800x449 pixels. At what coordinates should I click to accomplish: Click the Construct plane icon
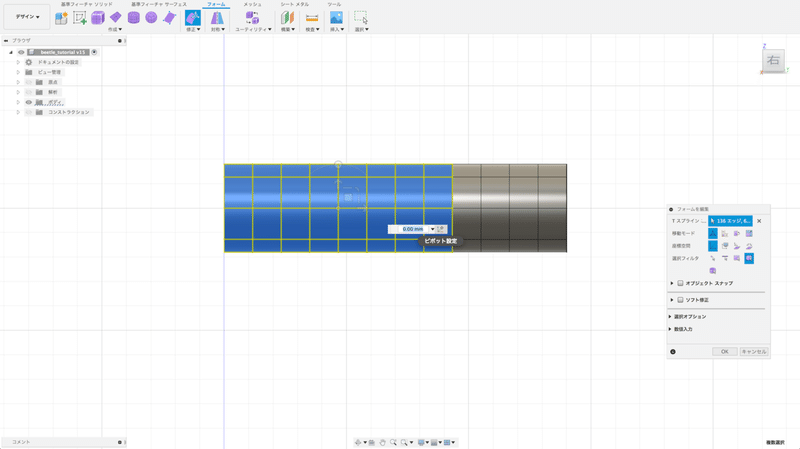[287, 18]
